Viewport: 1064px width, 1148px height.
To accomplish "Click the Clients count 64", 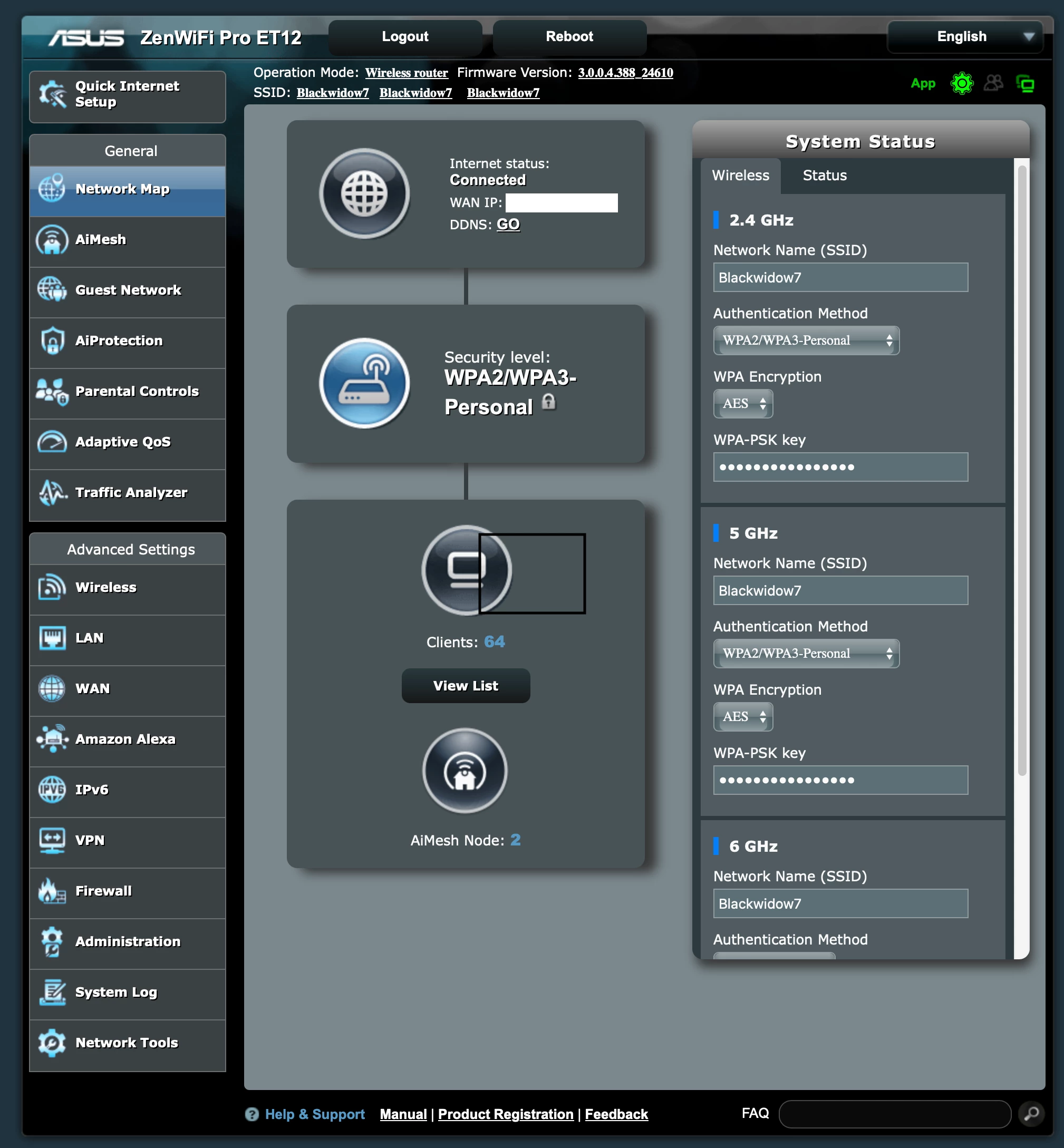I will pos(495,641).
